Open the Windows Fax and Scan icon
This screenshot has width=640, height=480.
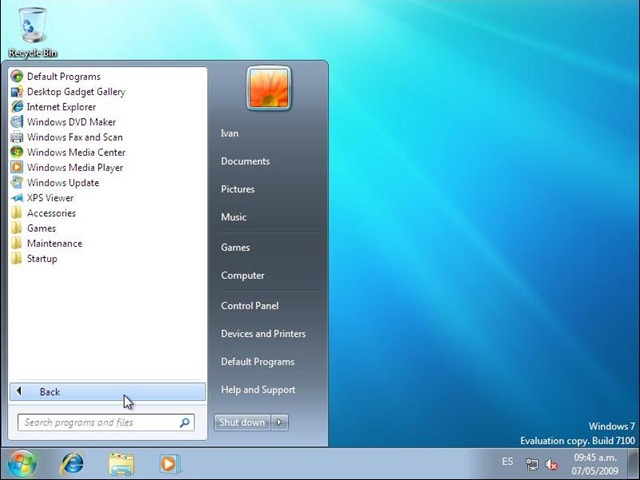17,137
